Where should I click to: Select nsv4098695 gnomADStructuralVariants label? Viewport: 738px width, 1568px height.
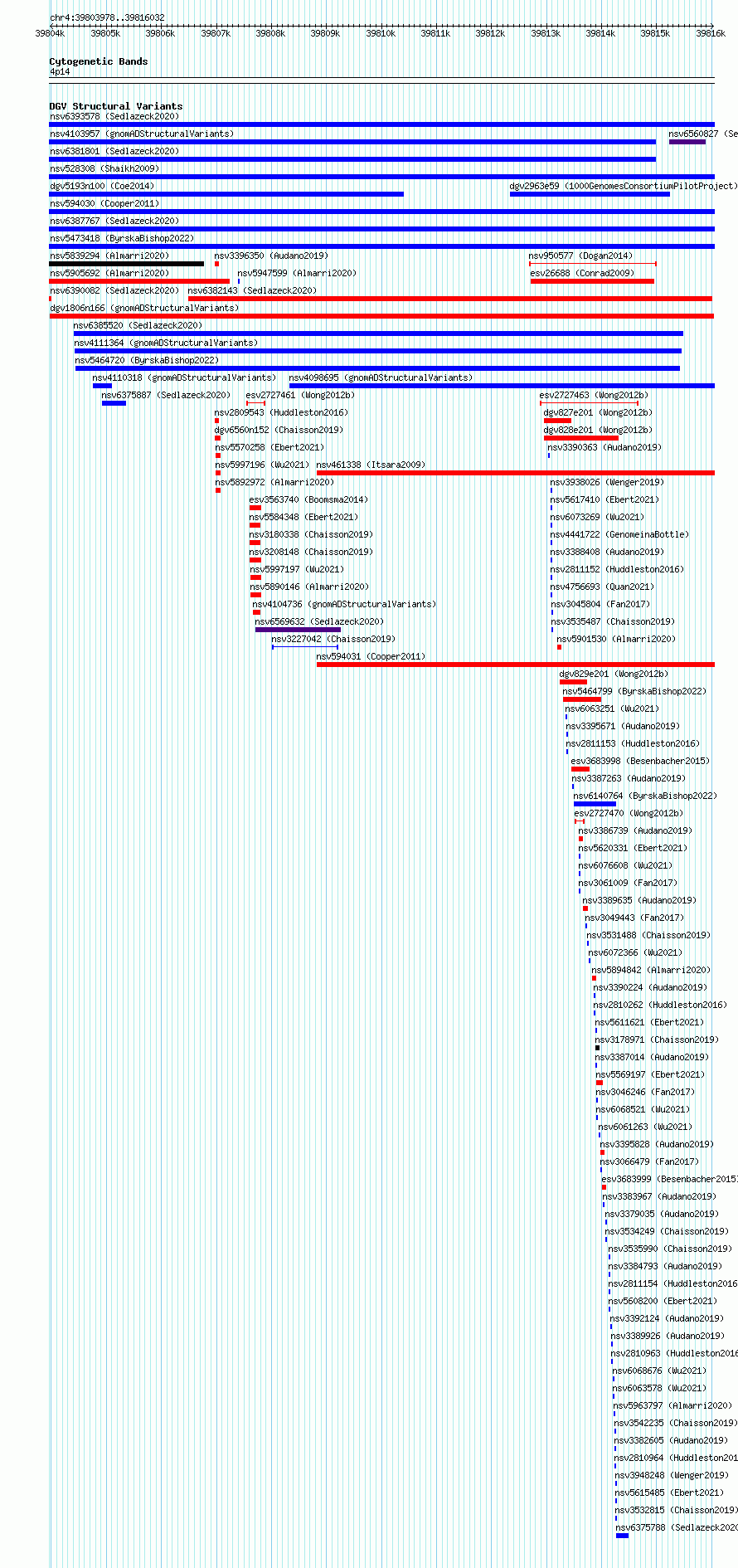(381, 377)
